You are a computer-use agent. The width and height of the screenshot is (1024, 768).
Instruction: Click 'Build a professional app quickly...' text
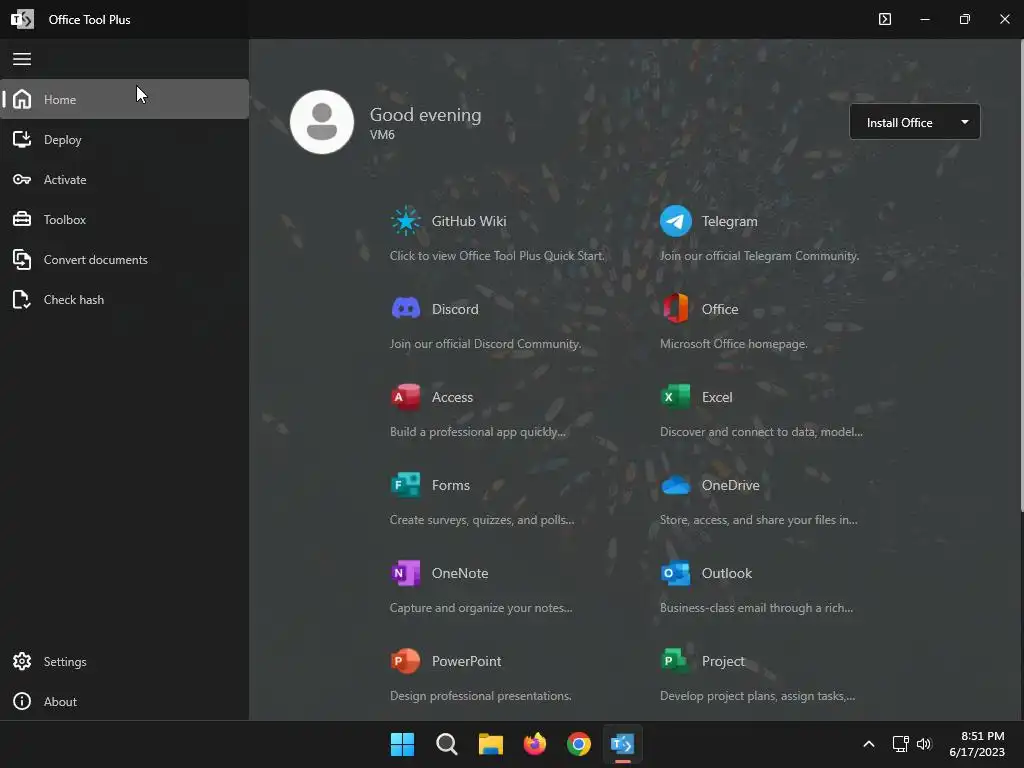(477, 432)
